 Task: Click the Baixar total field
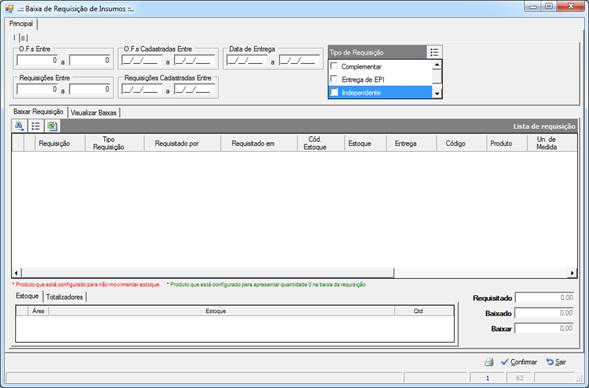(545, 328)
